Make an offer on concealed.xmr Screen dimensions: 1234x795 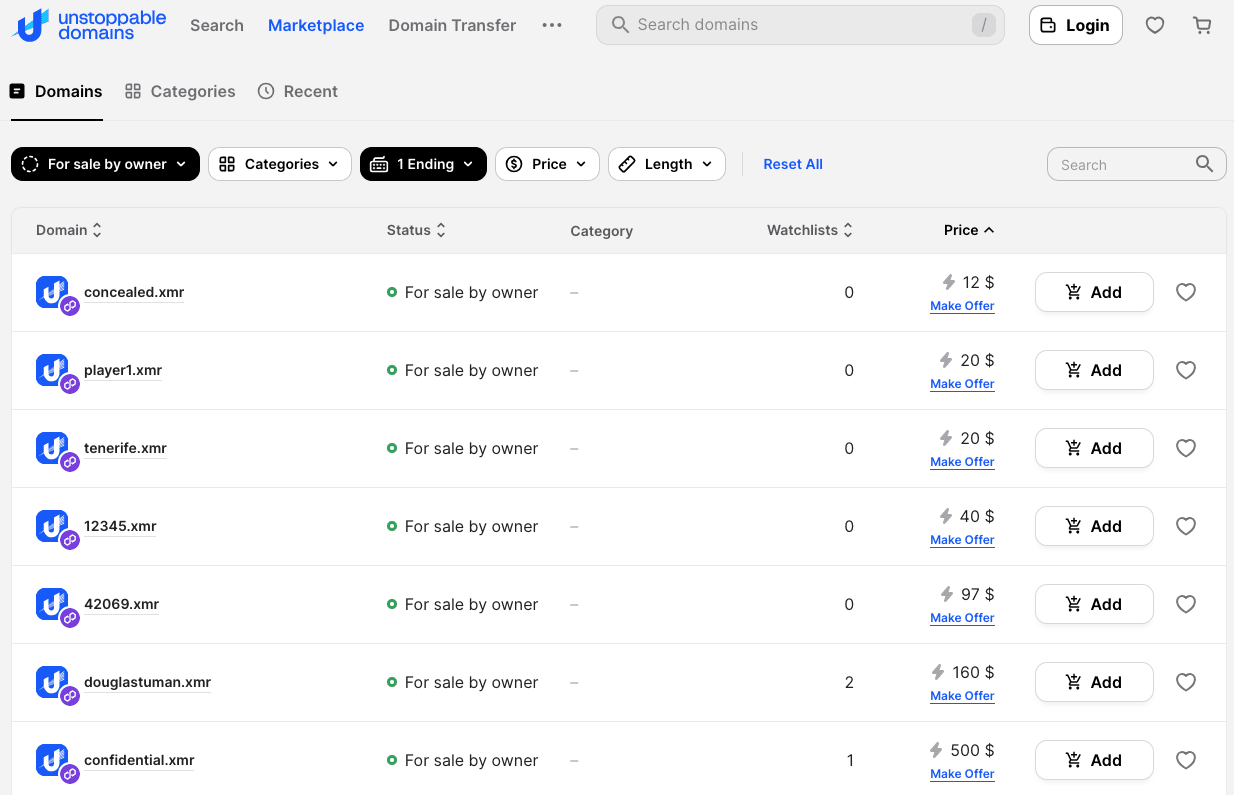point(962,306)
